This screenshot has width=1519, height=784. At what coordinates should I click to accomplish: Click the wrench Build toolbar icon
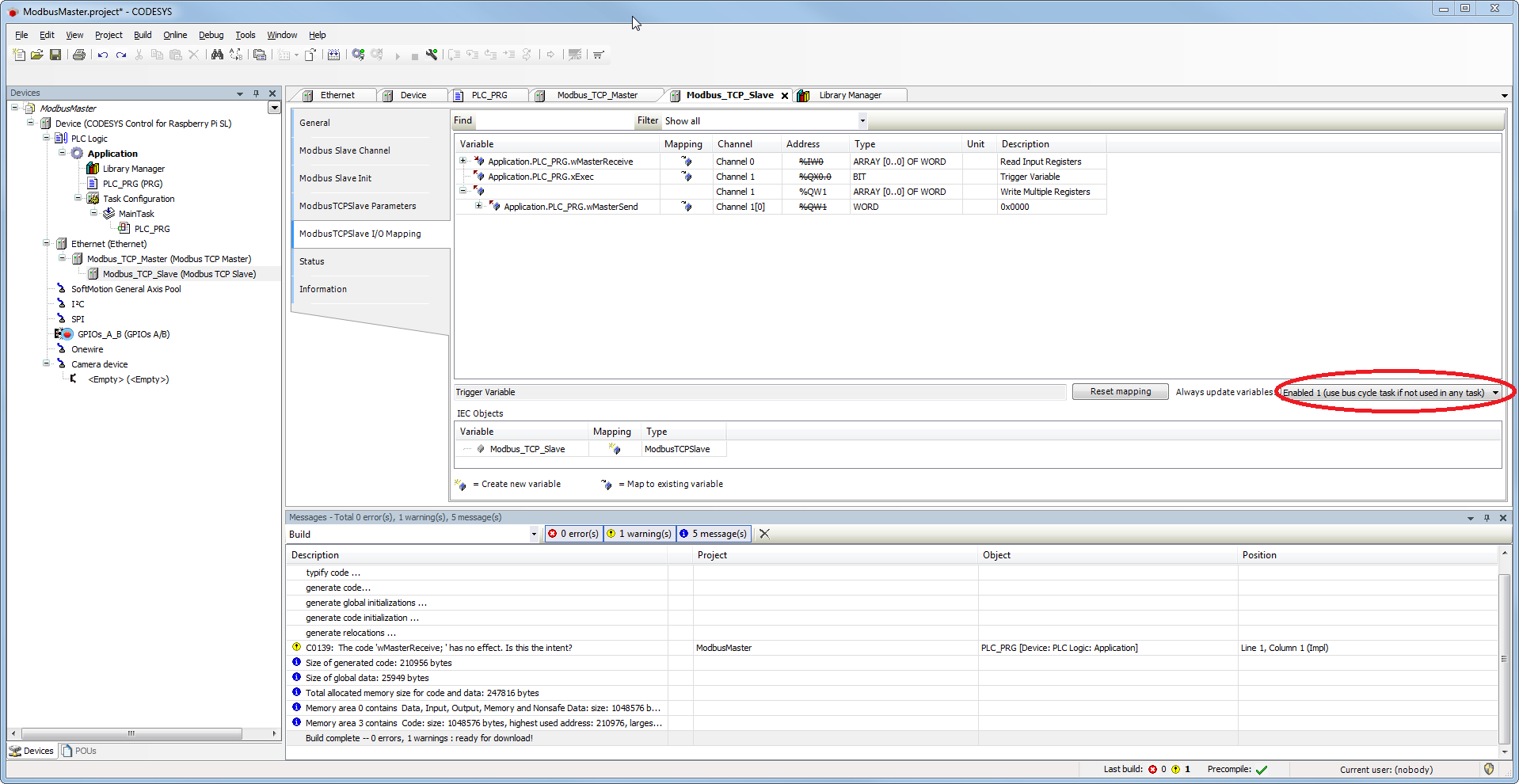(x=432, y=55)
